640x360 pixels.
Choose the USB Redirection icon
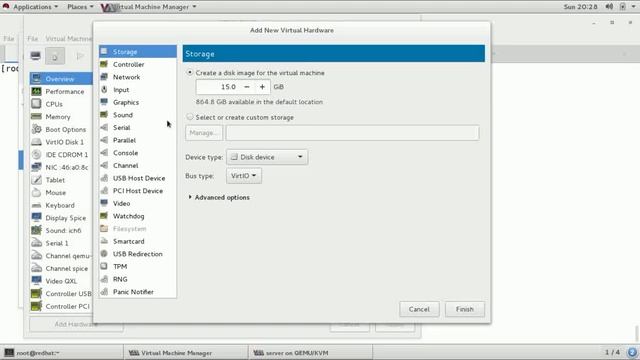click(x=104, y=254)
